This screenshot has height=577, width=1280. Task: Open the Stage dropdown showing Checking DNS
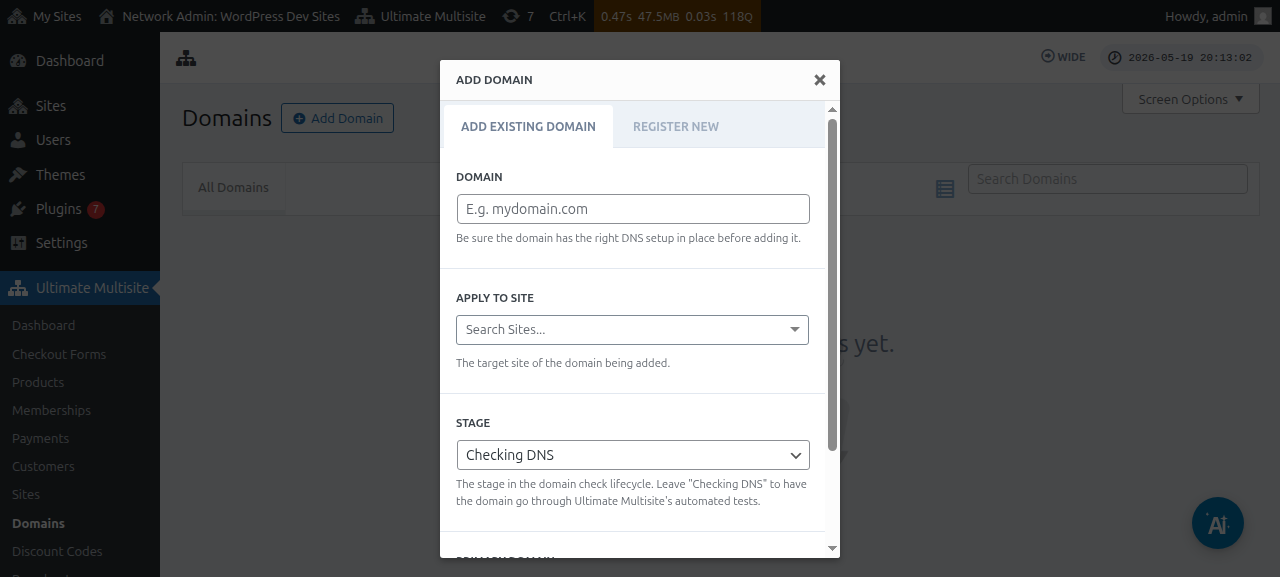pyautogui.click(x=633, y=455)
